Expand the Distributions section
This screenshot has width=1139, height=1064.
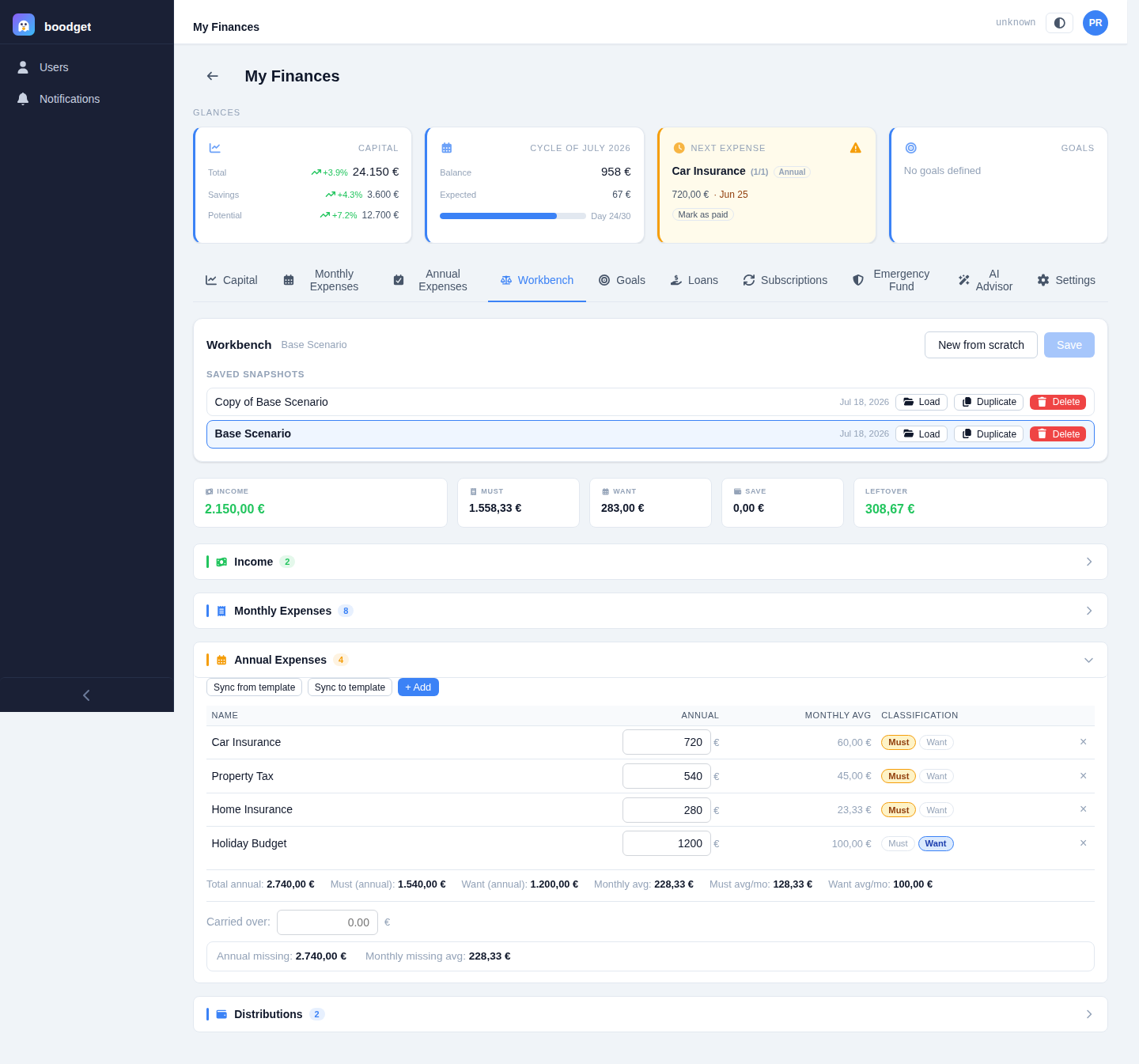pos(650,1014)
